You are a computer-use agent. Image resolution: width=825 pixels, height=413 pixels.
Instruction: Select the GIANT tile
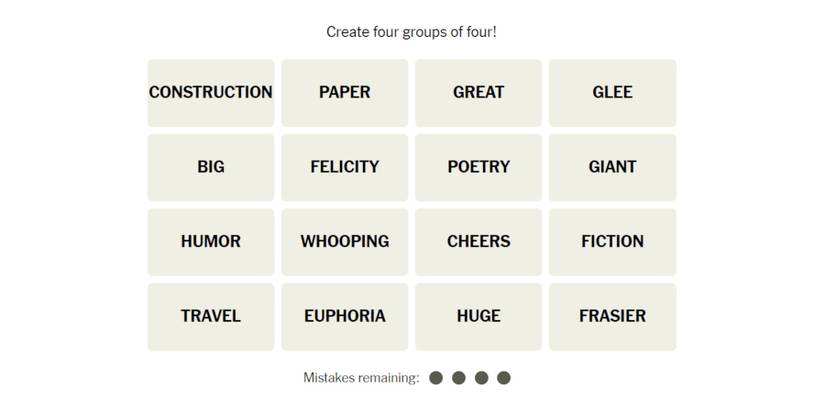[x=612, y=167]
